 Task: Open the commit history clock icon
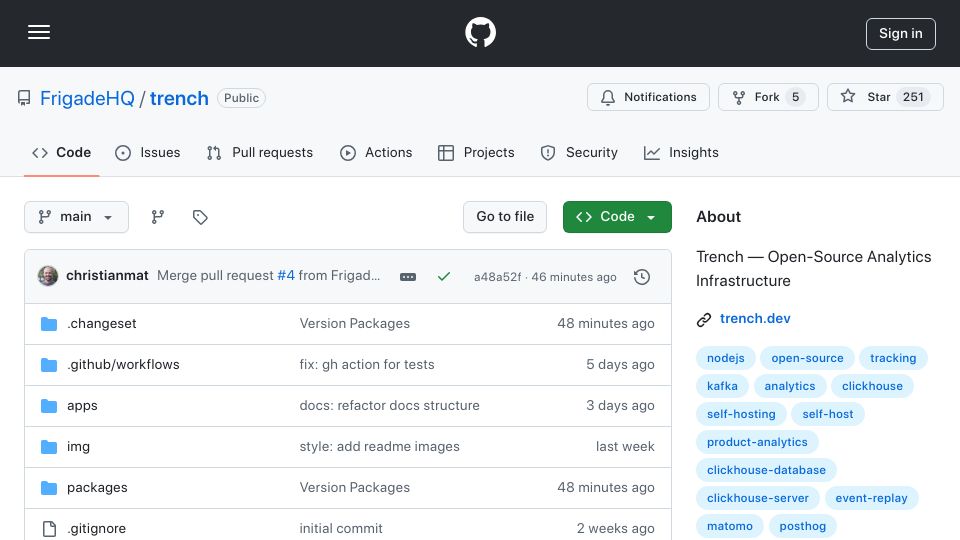[642, 277]
